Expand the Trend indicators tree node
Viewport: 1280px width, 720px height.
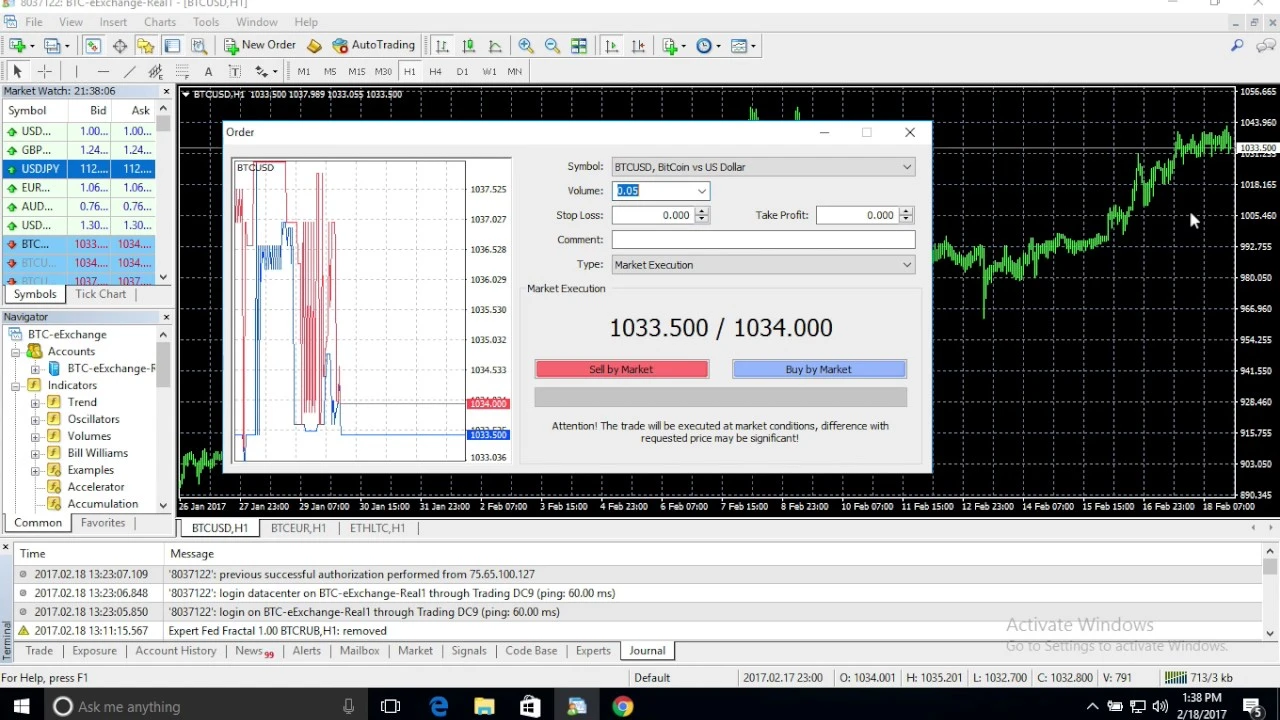(x=35, y=402)
